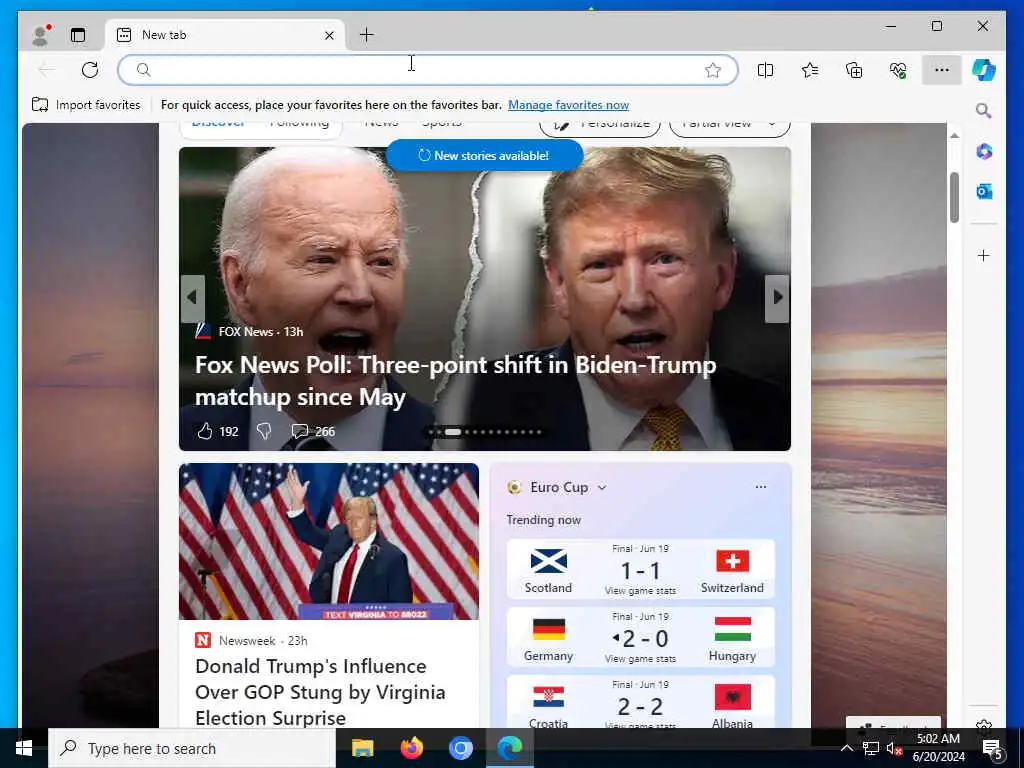Open Windows Start menu
The width and height of the screenshot is (1024, 768).
click(24, 748)
